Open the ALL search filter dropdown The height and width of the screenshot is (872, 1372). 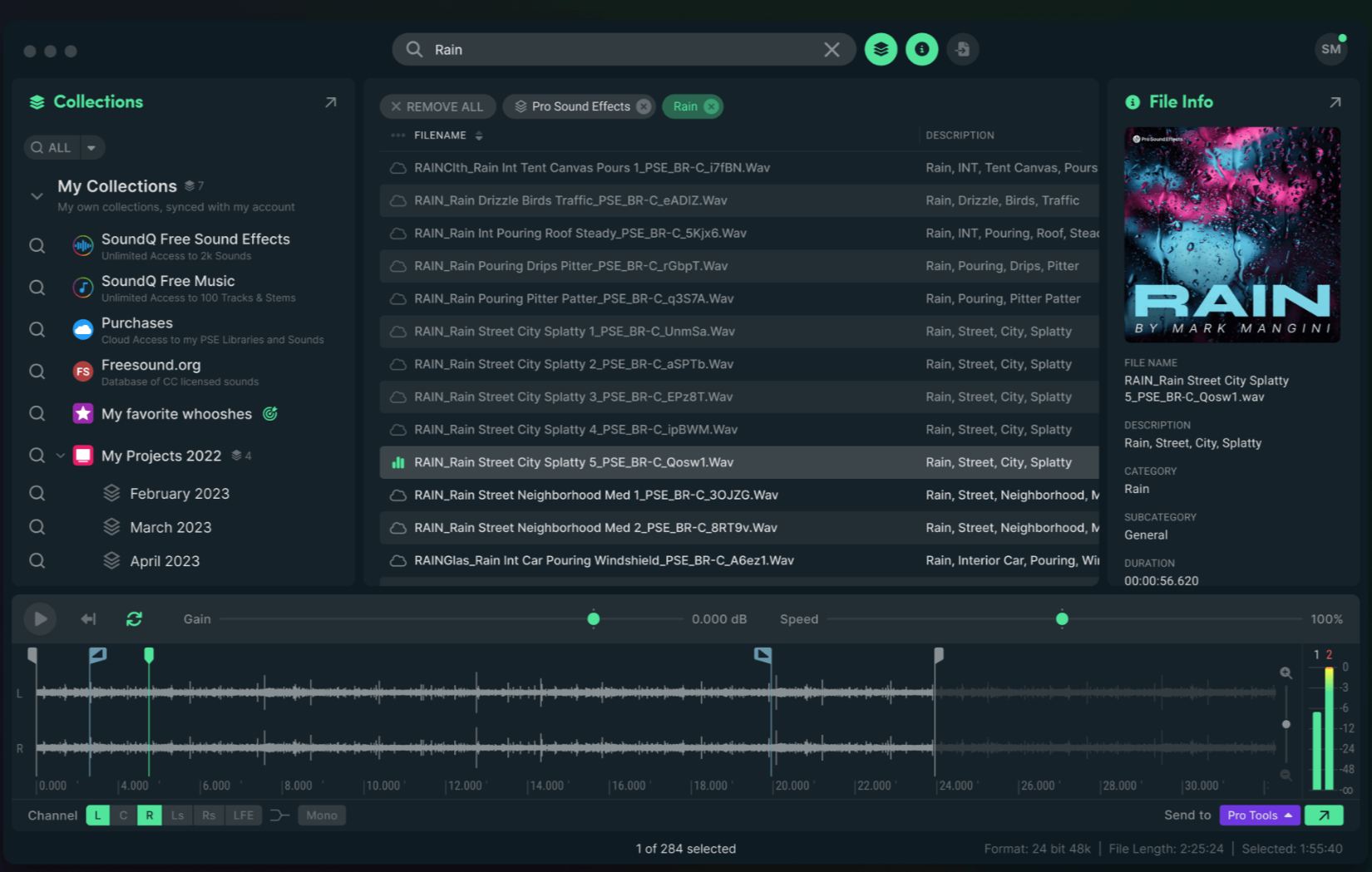pos(91,147)
